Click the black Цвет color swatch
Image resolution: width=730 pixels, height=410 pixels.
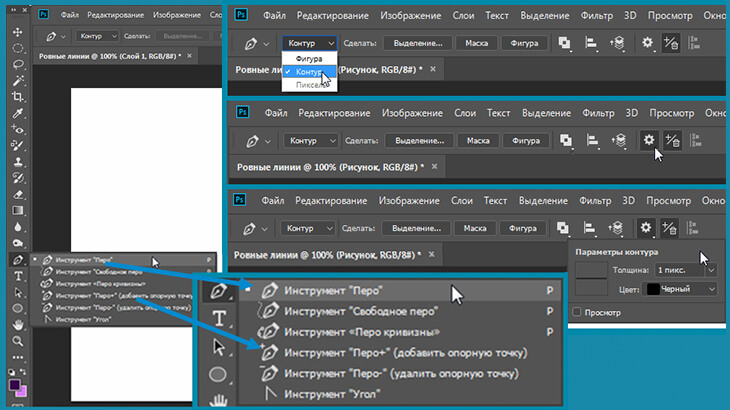point(653,289)
